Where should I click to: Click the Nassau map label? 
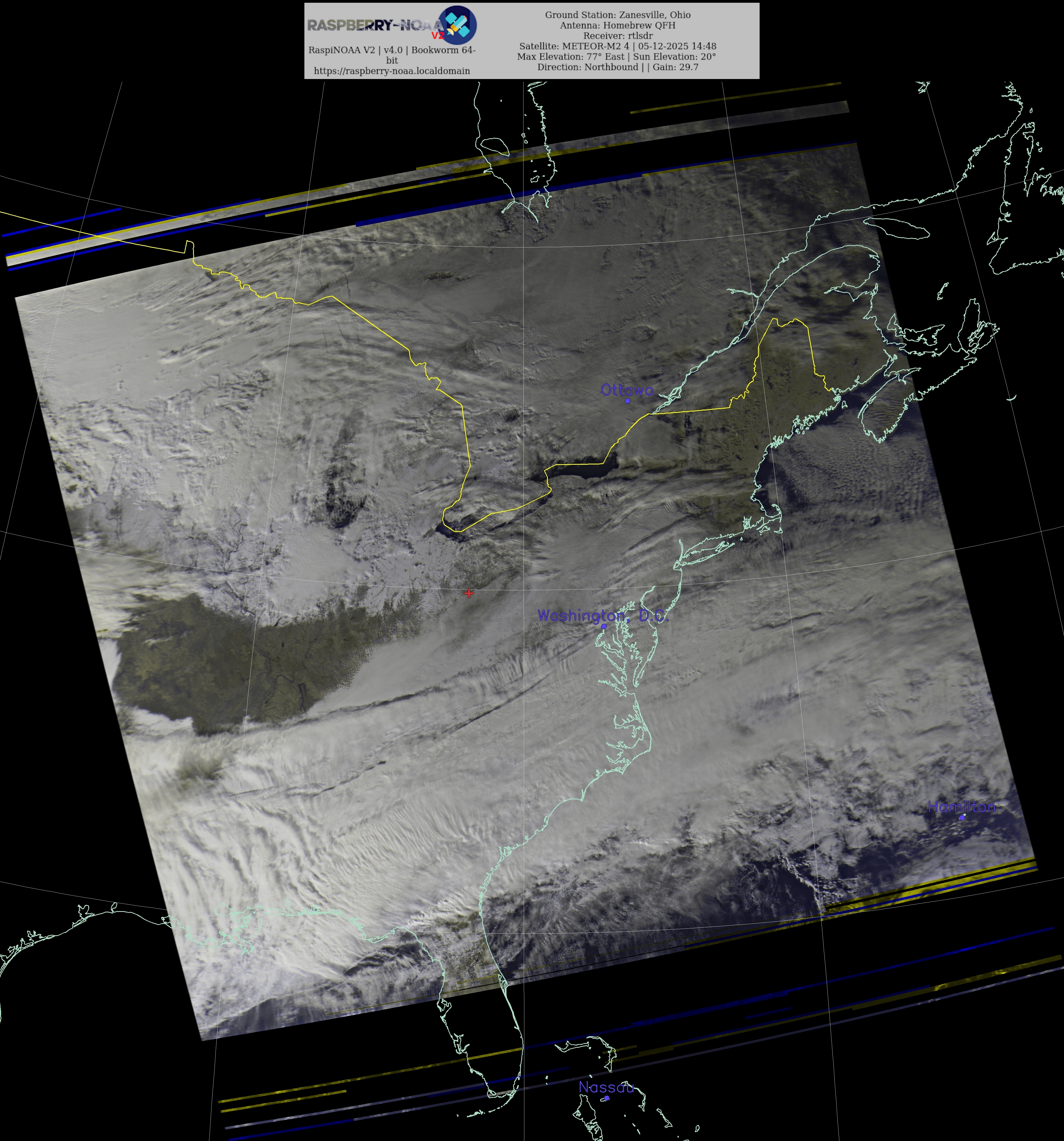[606, 1087]
